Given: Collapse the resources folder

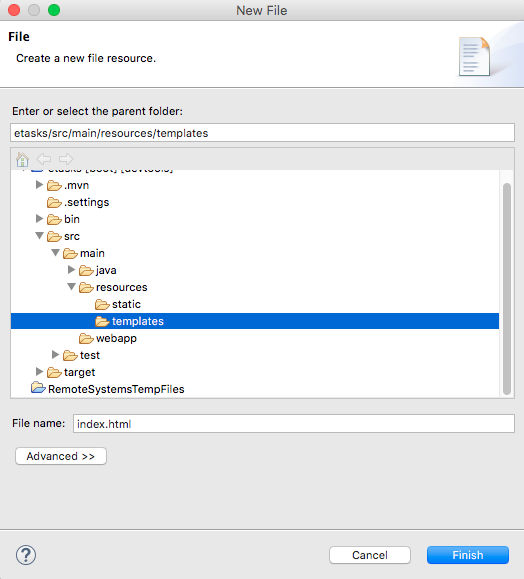Looking at the screenshot, I should coord(71,287).
